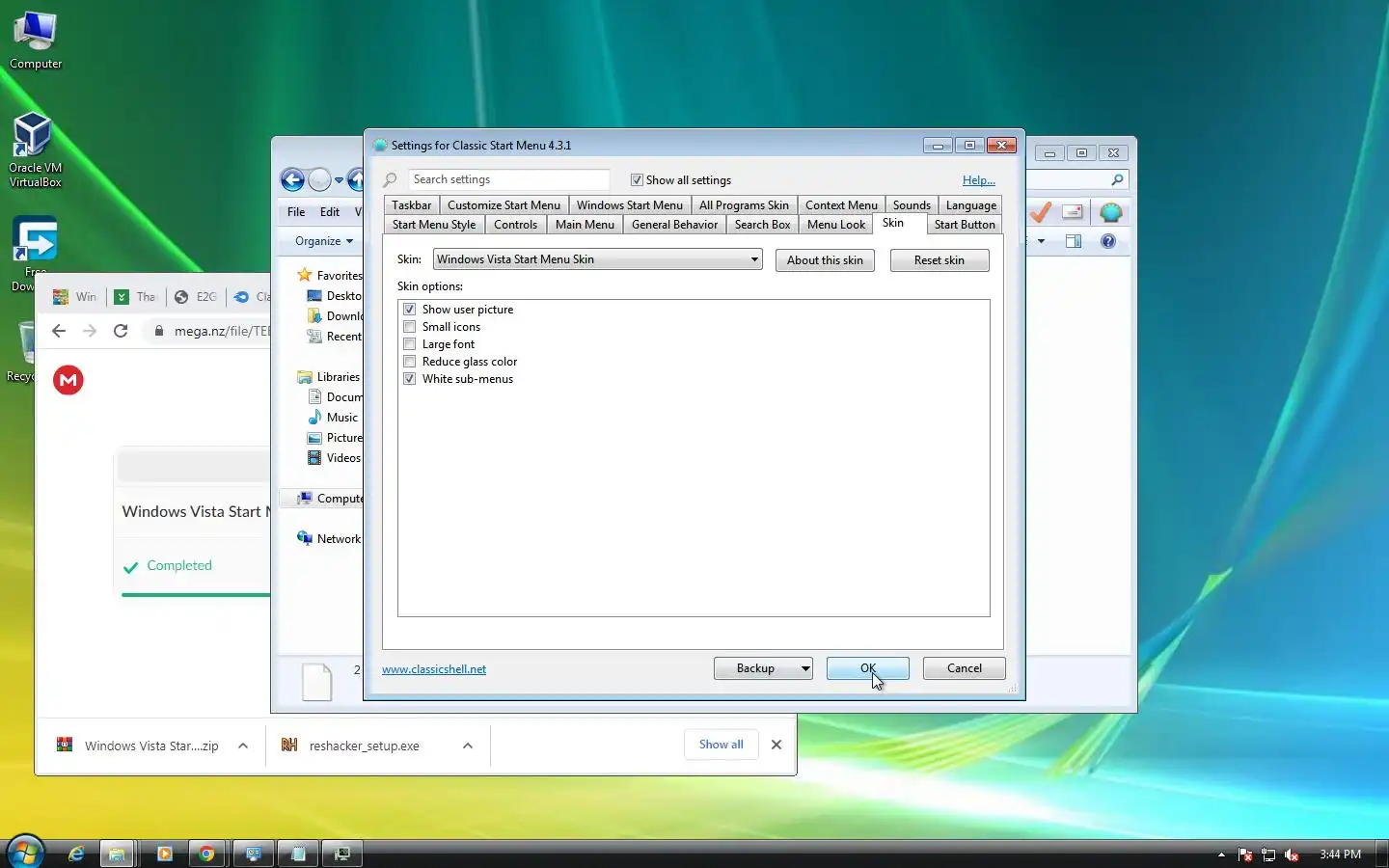
Task: Click the reshacker_setup.exe download item
Action: (x=365, y=746)
